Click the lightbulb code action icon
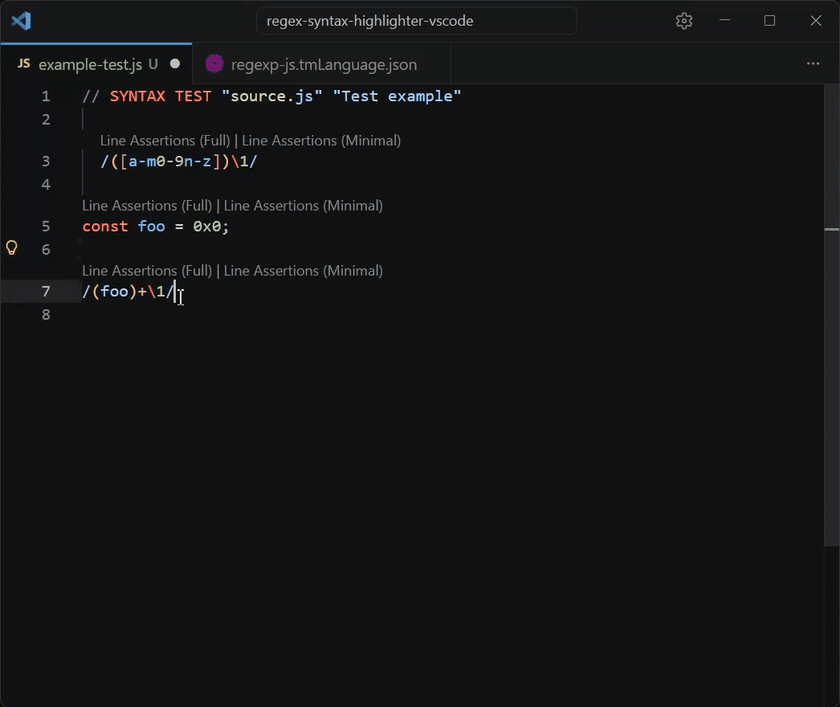 pyautogui.click(x=11, y=248)
